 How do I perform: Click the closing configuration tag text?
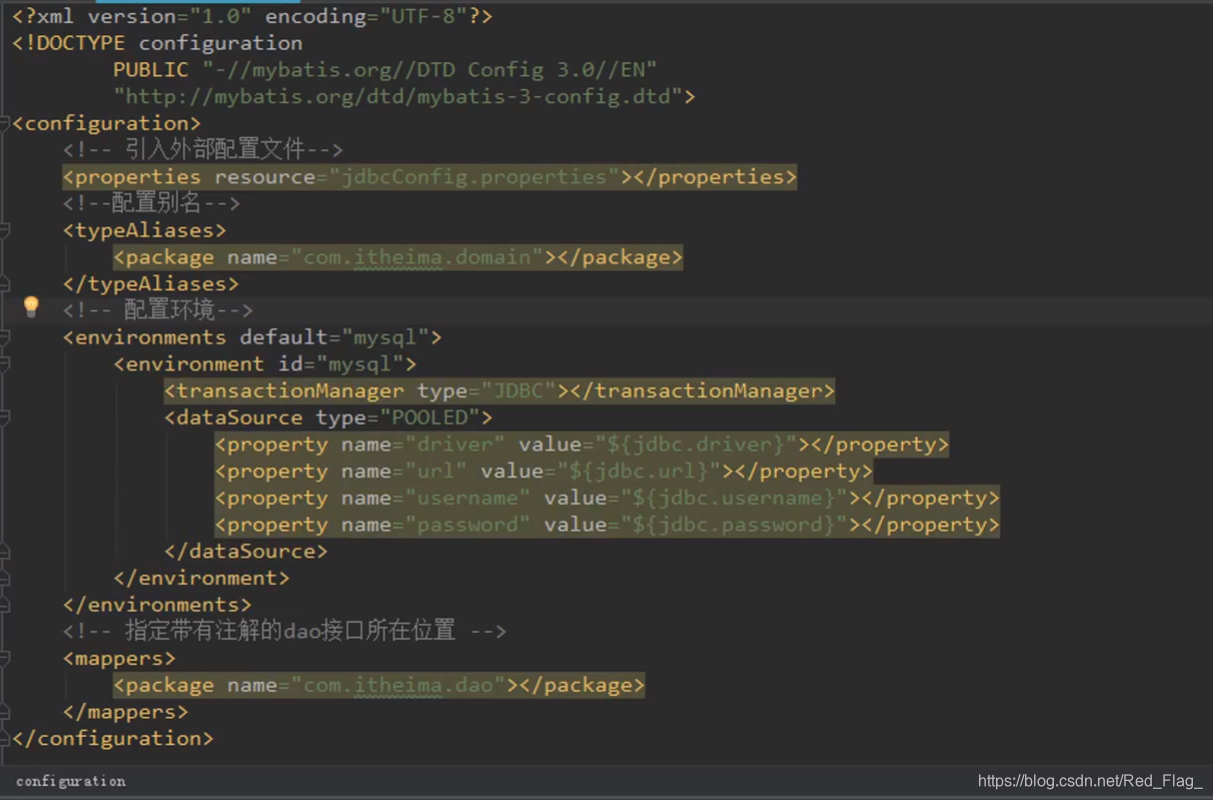click(x=113, y=739)
